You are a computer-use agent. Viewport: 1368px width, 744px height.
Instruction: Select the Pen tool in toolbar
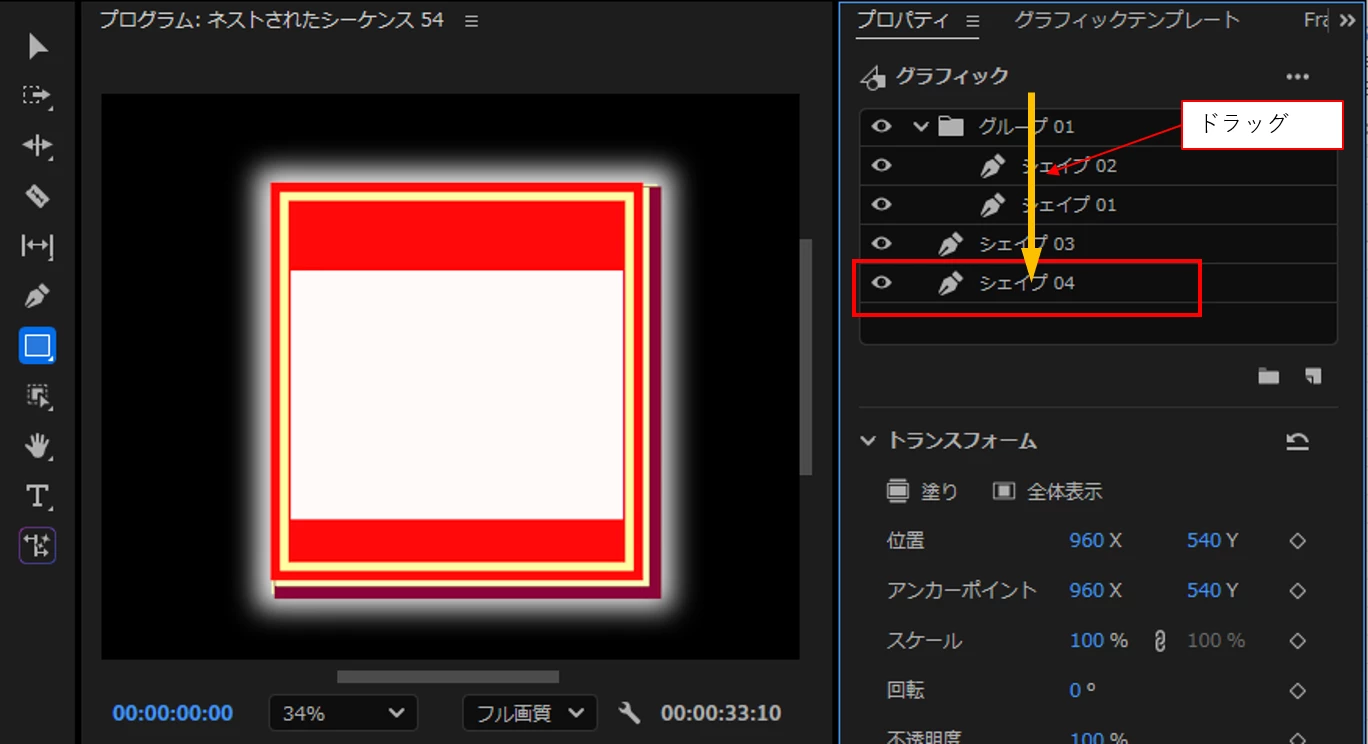coord(37,296)
